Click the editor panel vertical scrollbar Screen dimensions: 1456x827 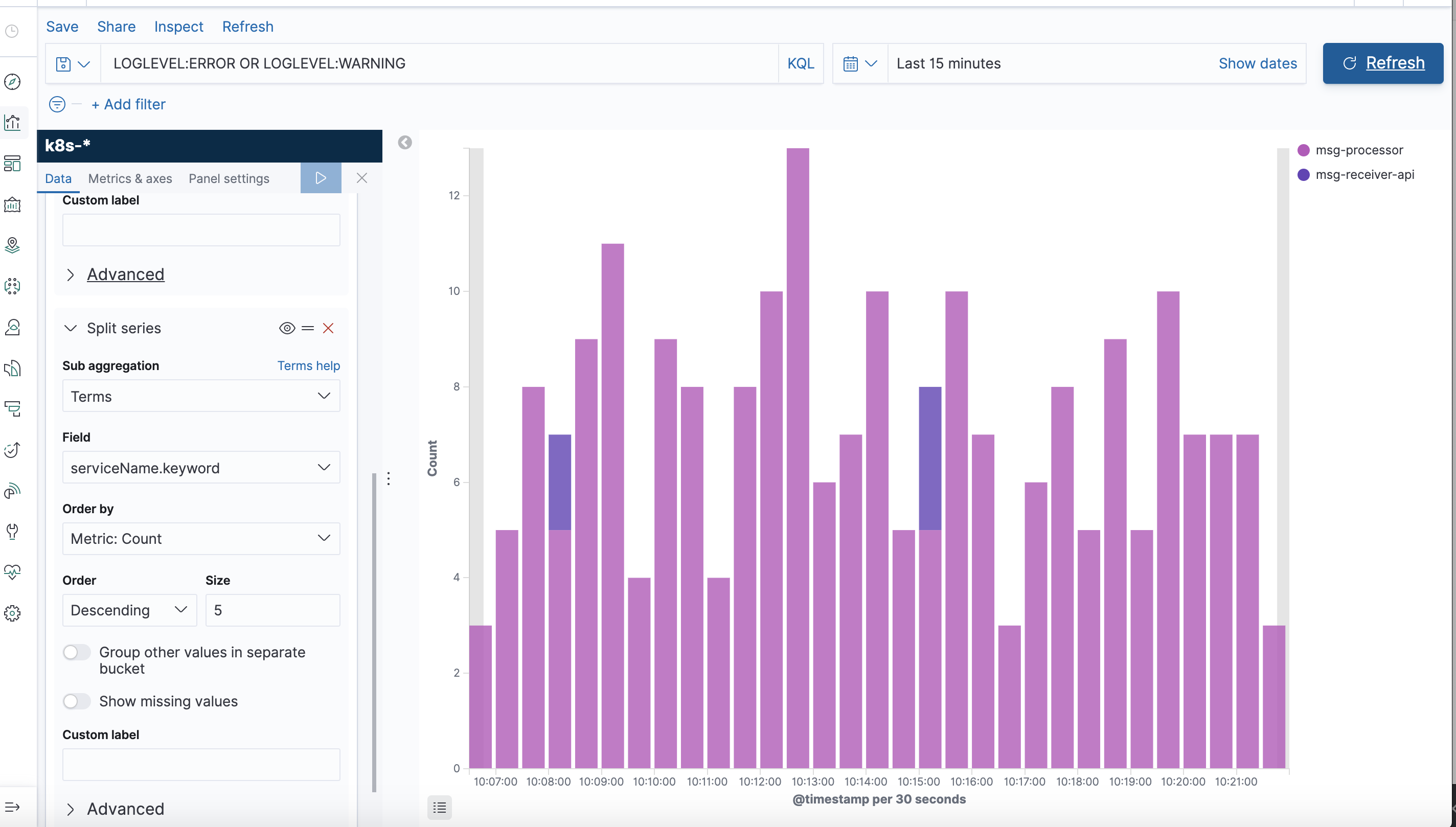[374, 632]
